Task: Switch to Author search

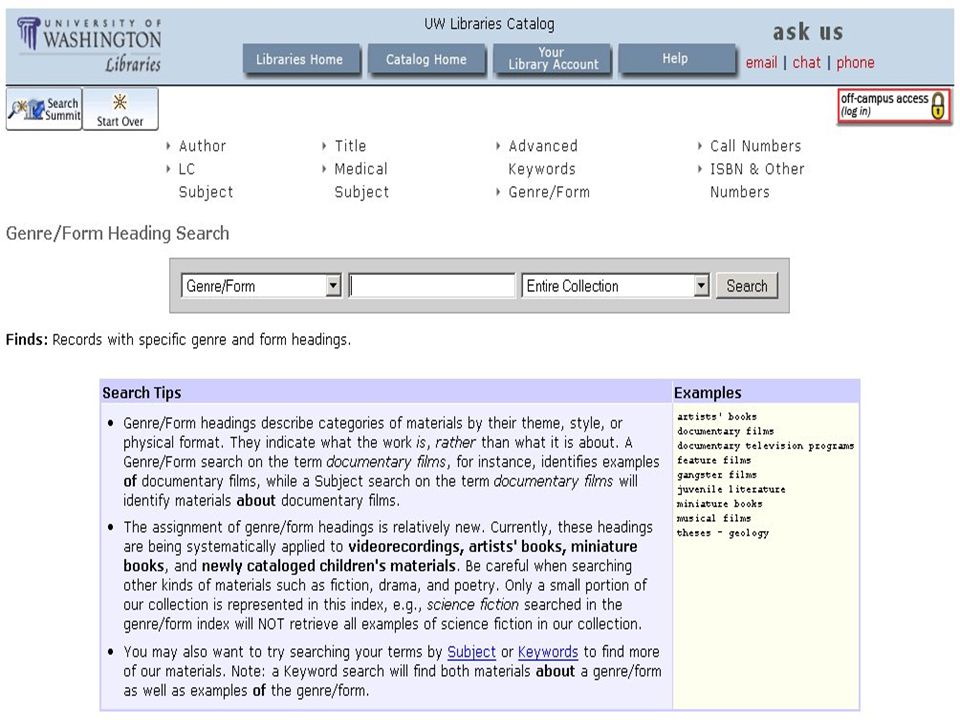Action: pos(202,146)
